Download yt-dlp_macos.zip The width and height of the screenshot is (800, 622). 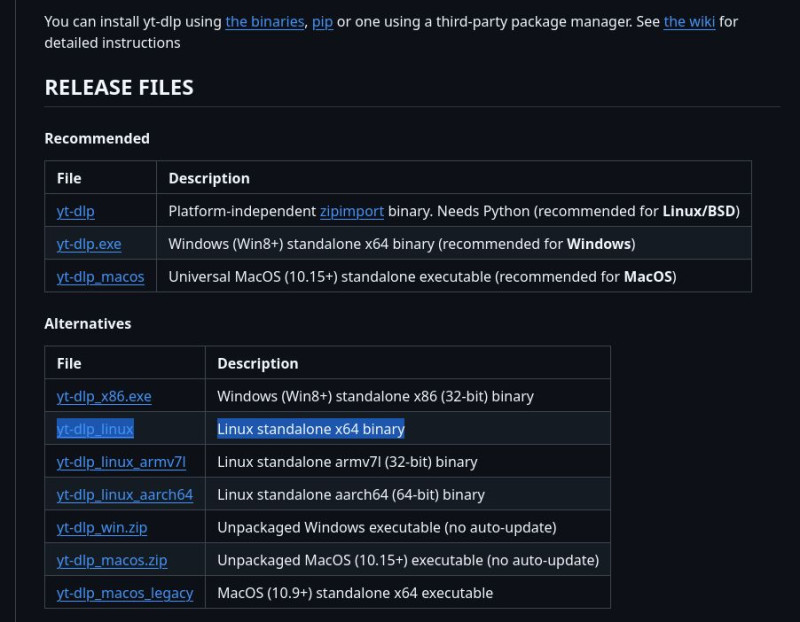pos(112,560)
